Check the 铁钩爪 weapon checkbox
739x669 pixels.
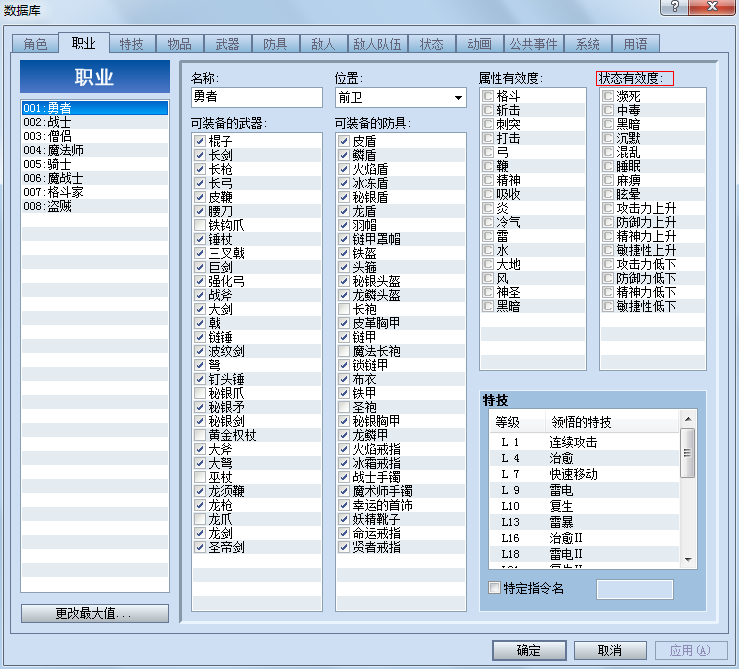tap(200, 225)
